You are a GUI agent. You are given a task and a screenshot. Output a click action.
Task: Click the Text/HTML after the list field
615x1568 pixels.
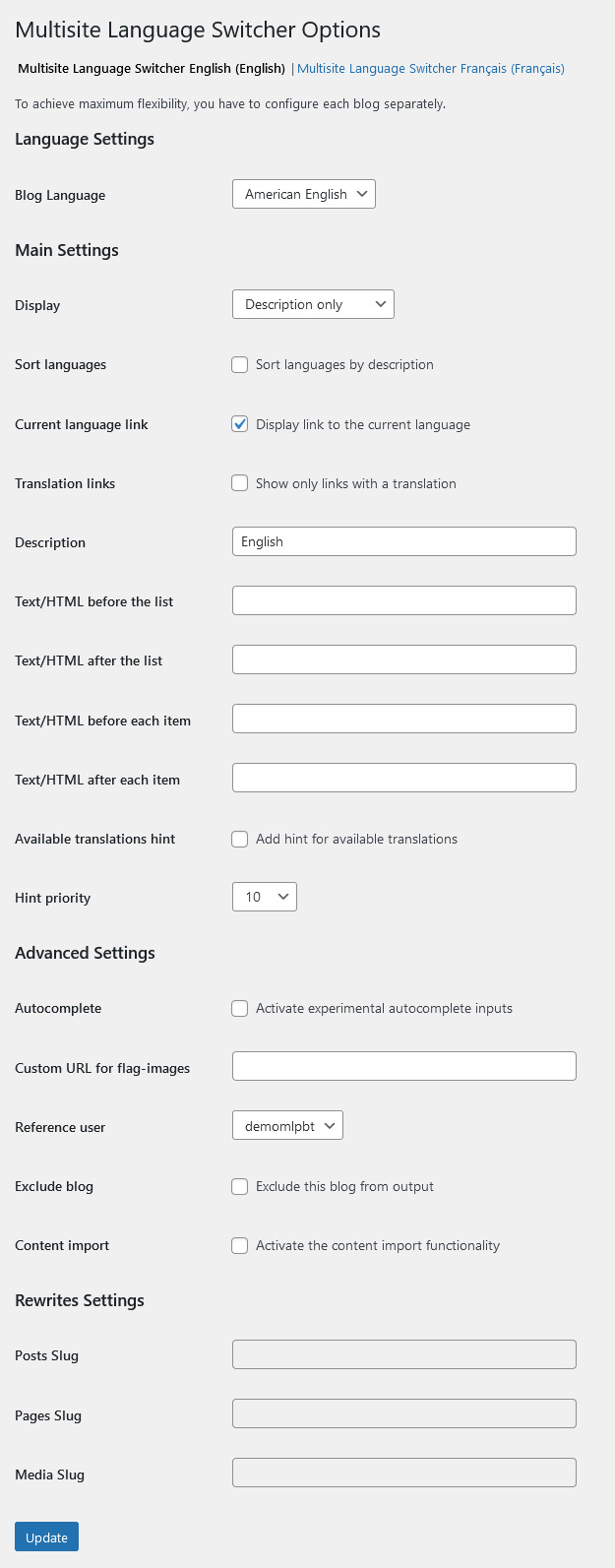[403, 660]
